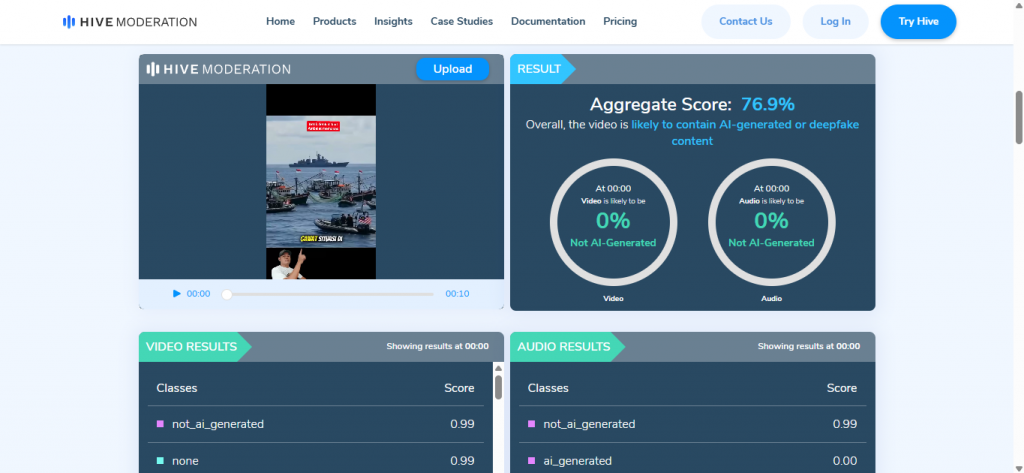This screenshot has height=473, width=1024.
Task: Click the Hive Moderation logo in header
Action: click(129, 21)
